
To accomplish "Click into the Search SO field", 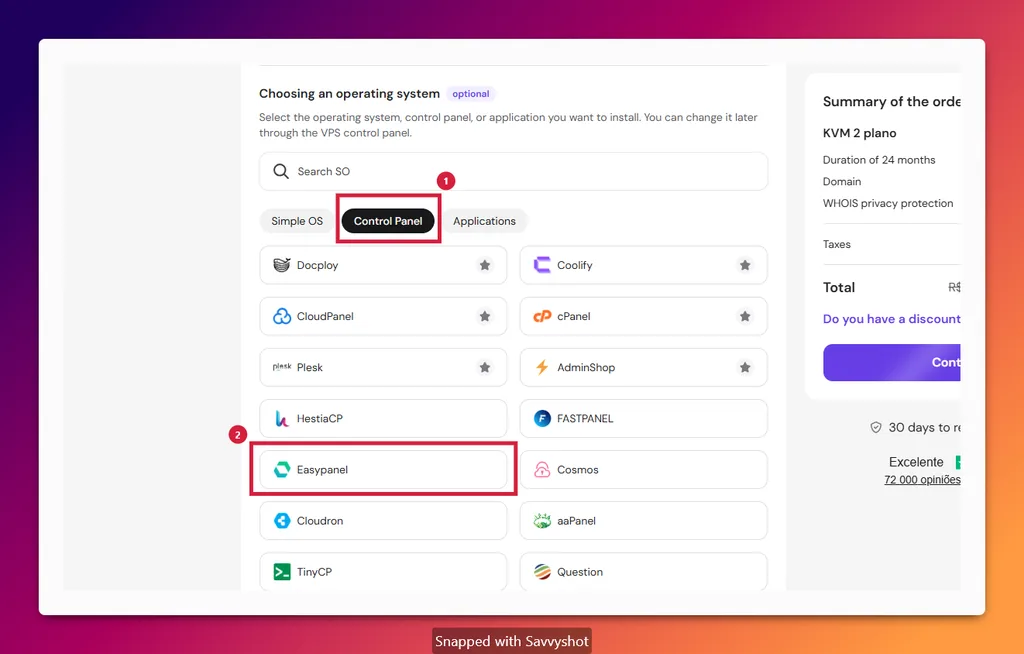I will (513, 171).
